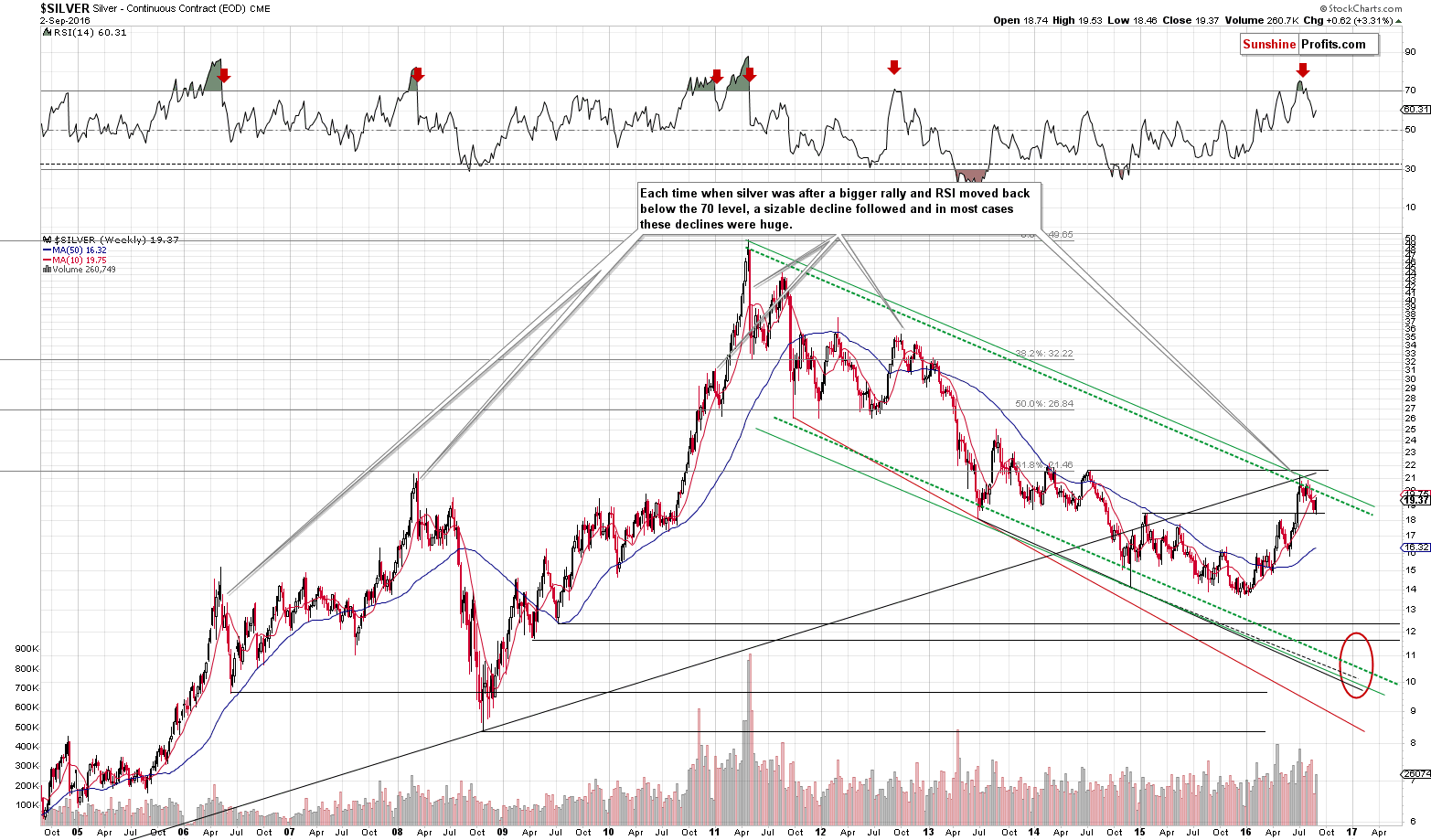The image size is (1431, 840).
Task: Click the '900K' volume axis label
Action: click(27, 648)
